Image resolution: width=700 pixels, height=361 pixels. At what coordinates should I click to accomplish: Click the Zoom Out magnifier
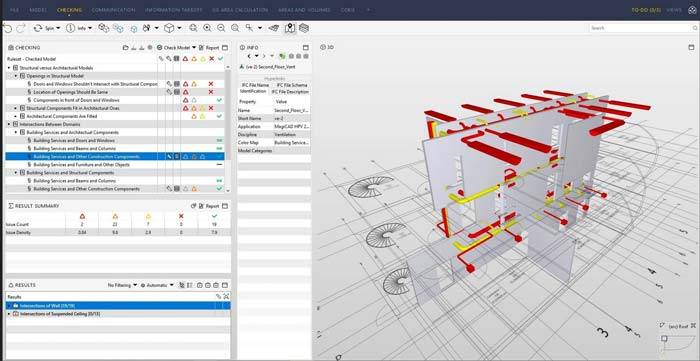(x=221, y=28)
